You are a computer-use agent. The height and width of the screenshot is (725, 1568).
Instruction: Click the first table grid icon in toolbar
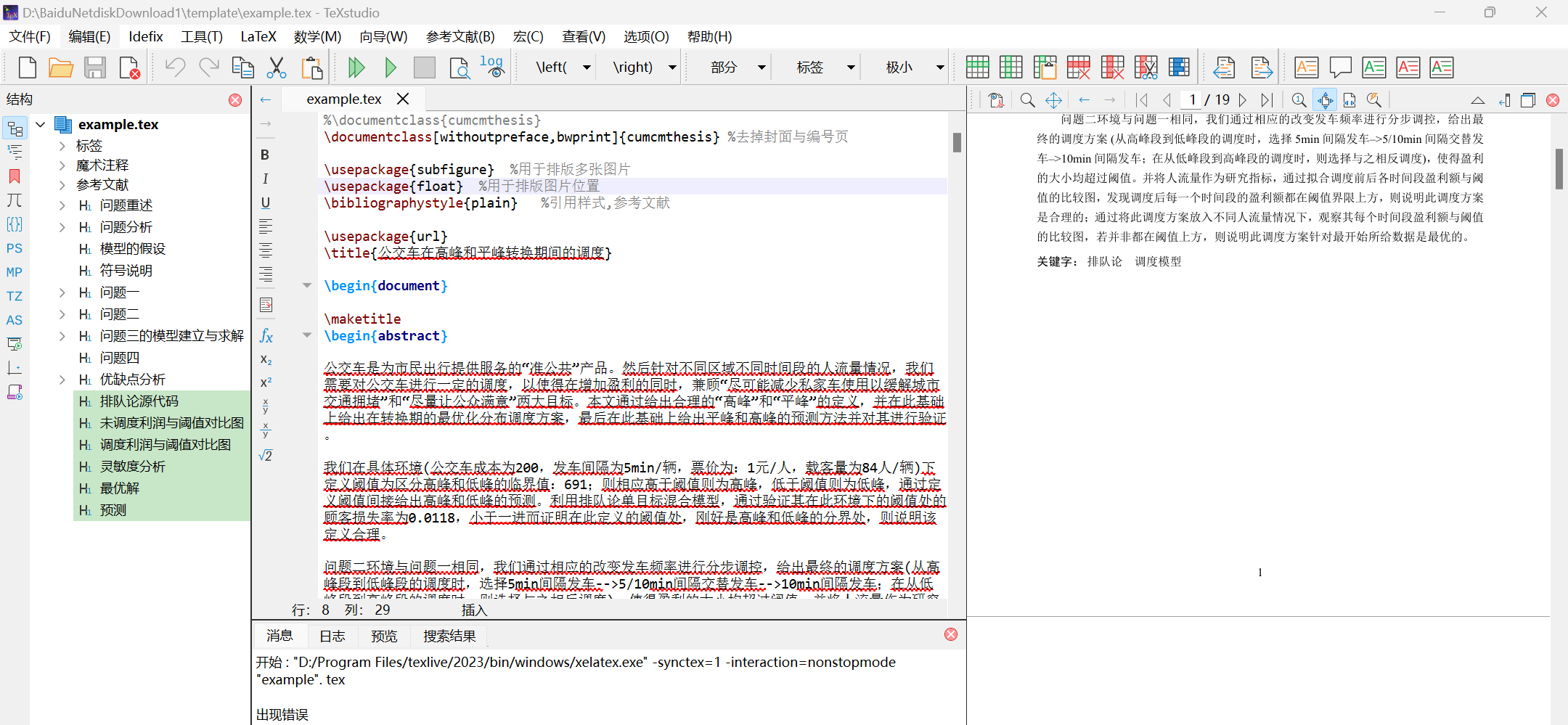(978, 67)
